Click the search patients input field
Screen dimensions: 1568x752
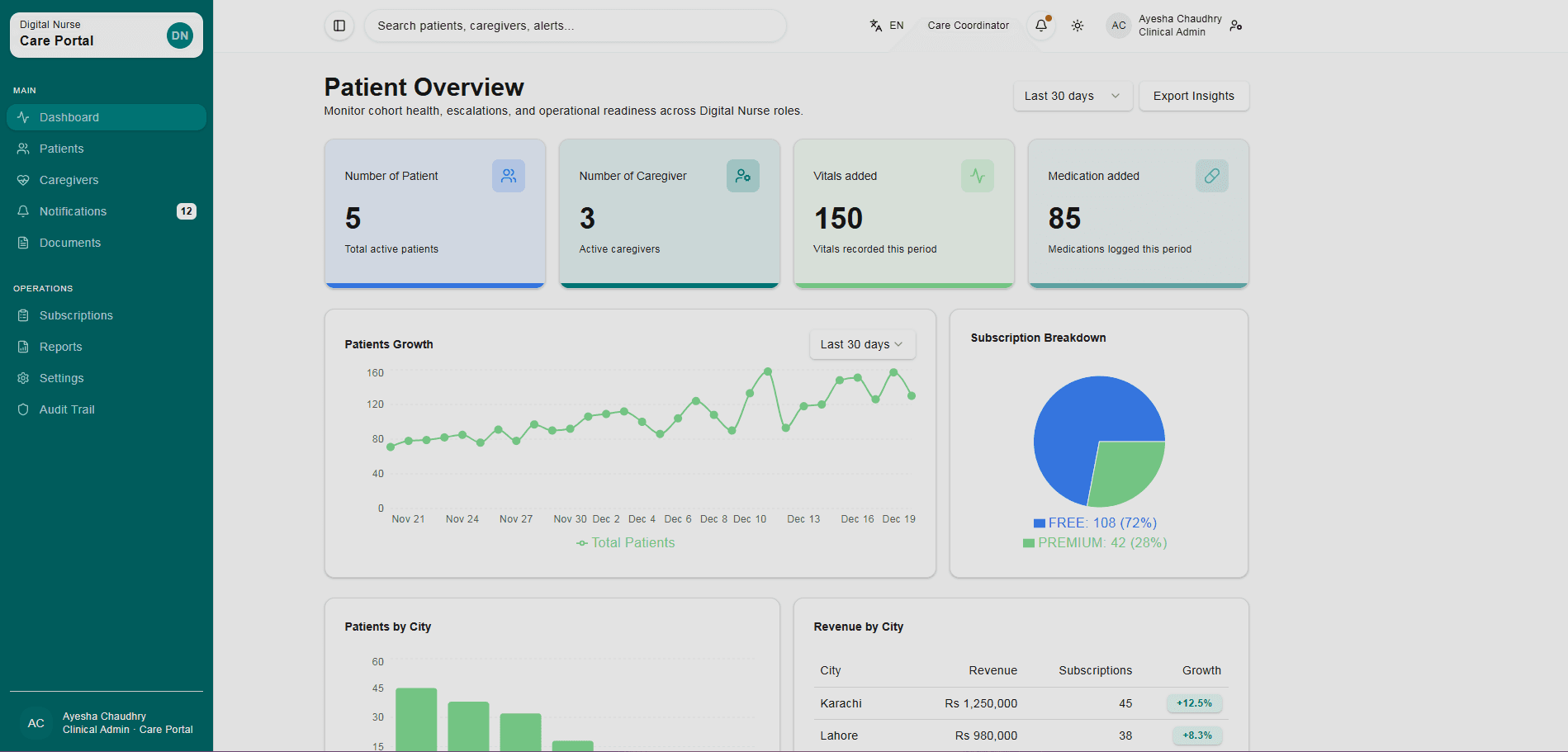click(x=575, y=26)
